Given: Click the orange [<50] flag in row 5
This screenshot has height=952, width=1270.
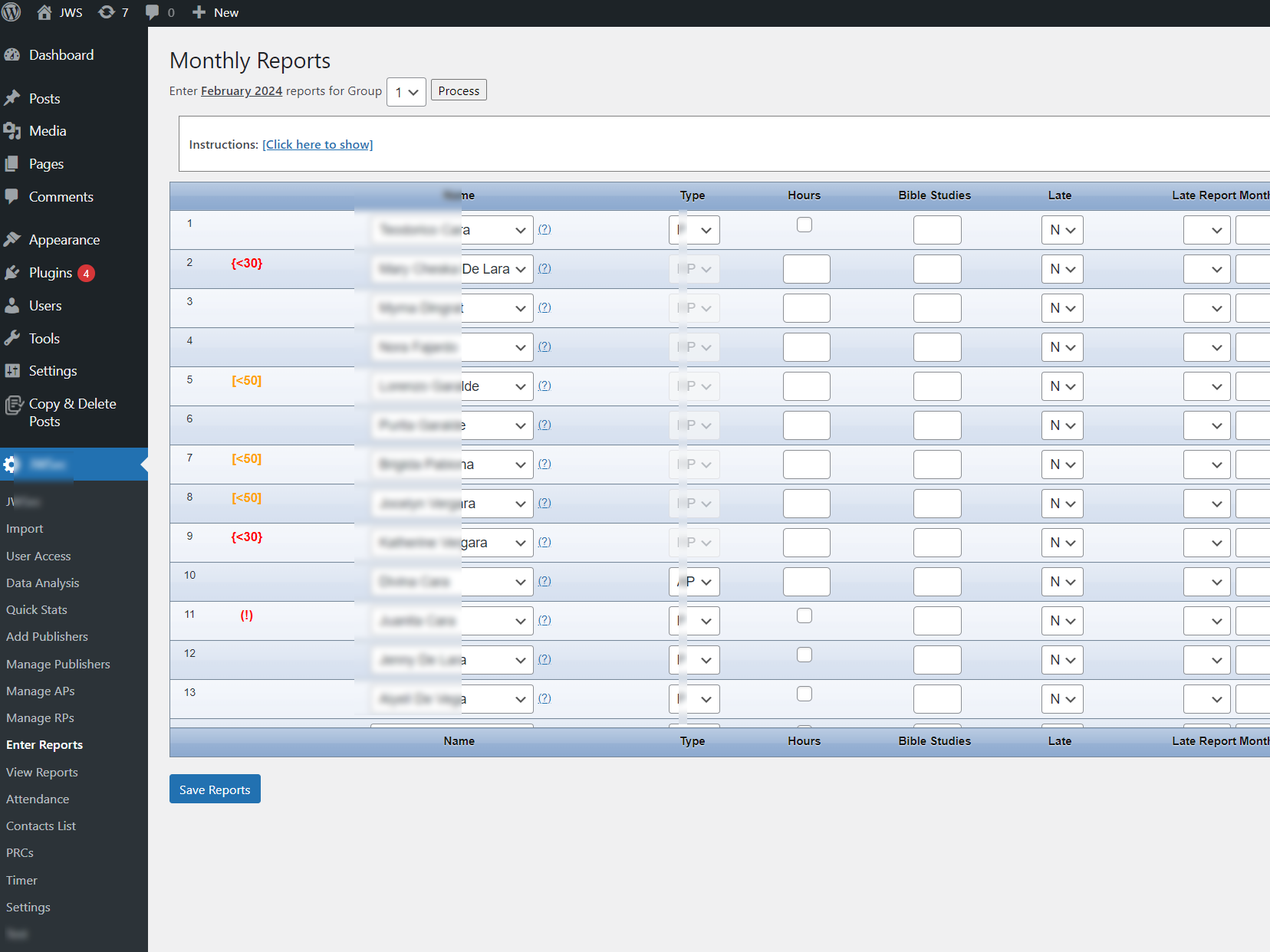Looking at the screenshot, I should coord(247,381).
